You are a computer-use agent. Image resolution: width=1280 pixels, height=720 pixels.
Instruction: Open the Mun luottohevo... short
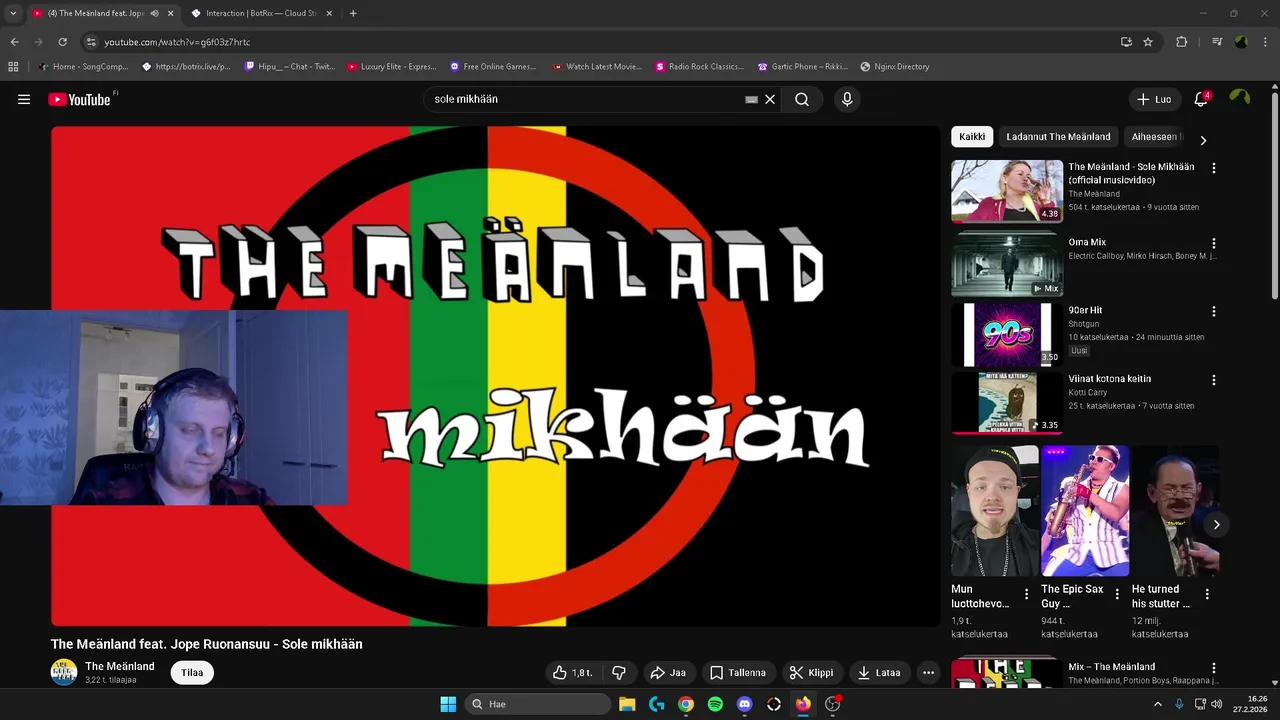(x=995, y=511)
